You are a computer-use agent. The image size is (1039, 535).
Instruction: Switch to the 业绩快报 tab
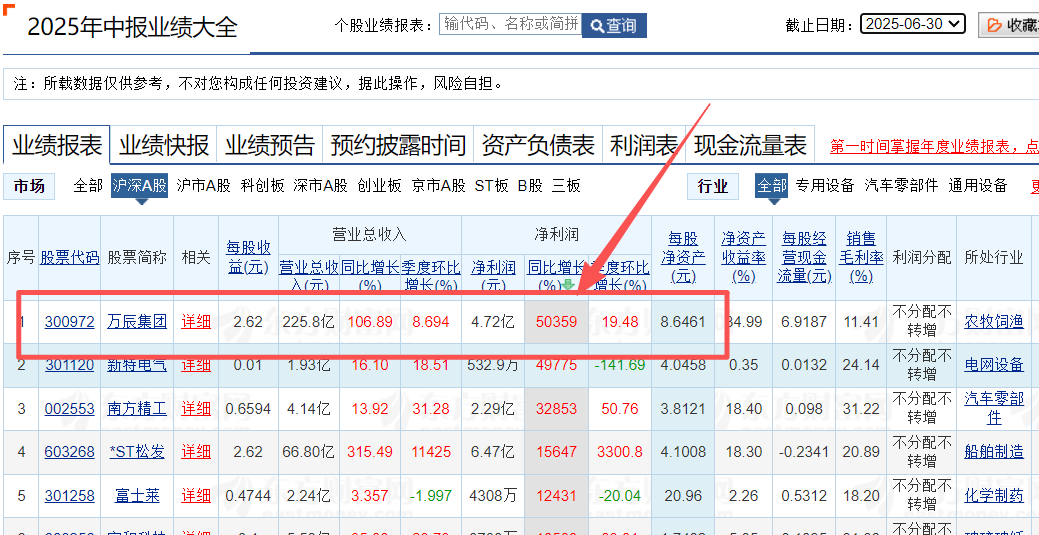[164, 145]
